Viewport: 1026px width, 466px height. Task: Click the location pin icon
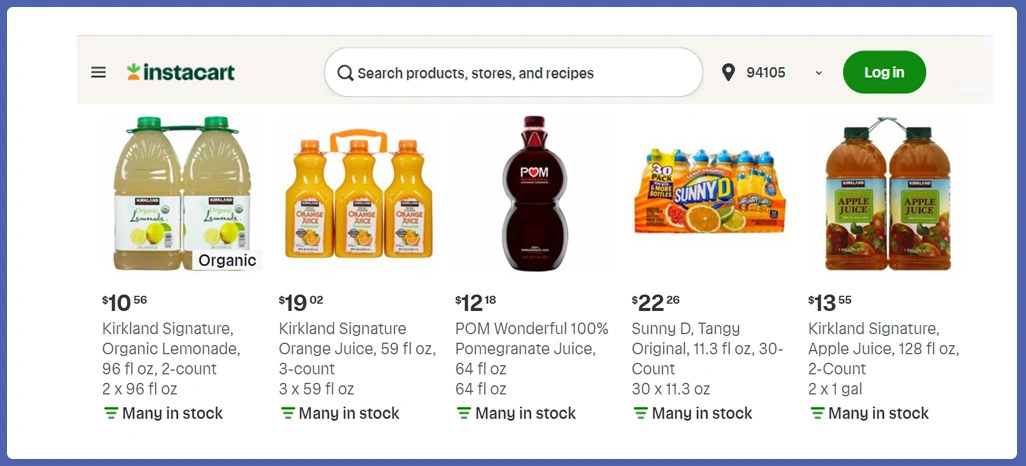coord(728,72)
